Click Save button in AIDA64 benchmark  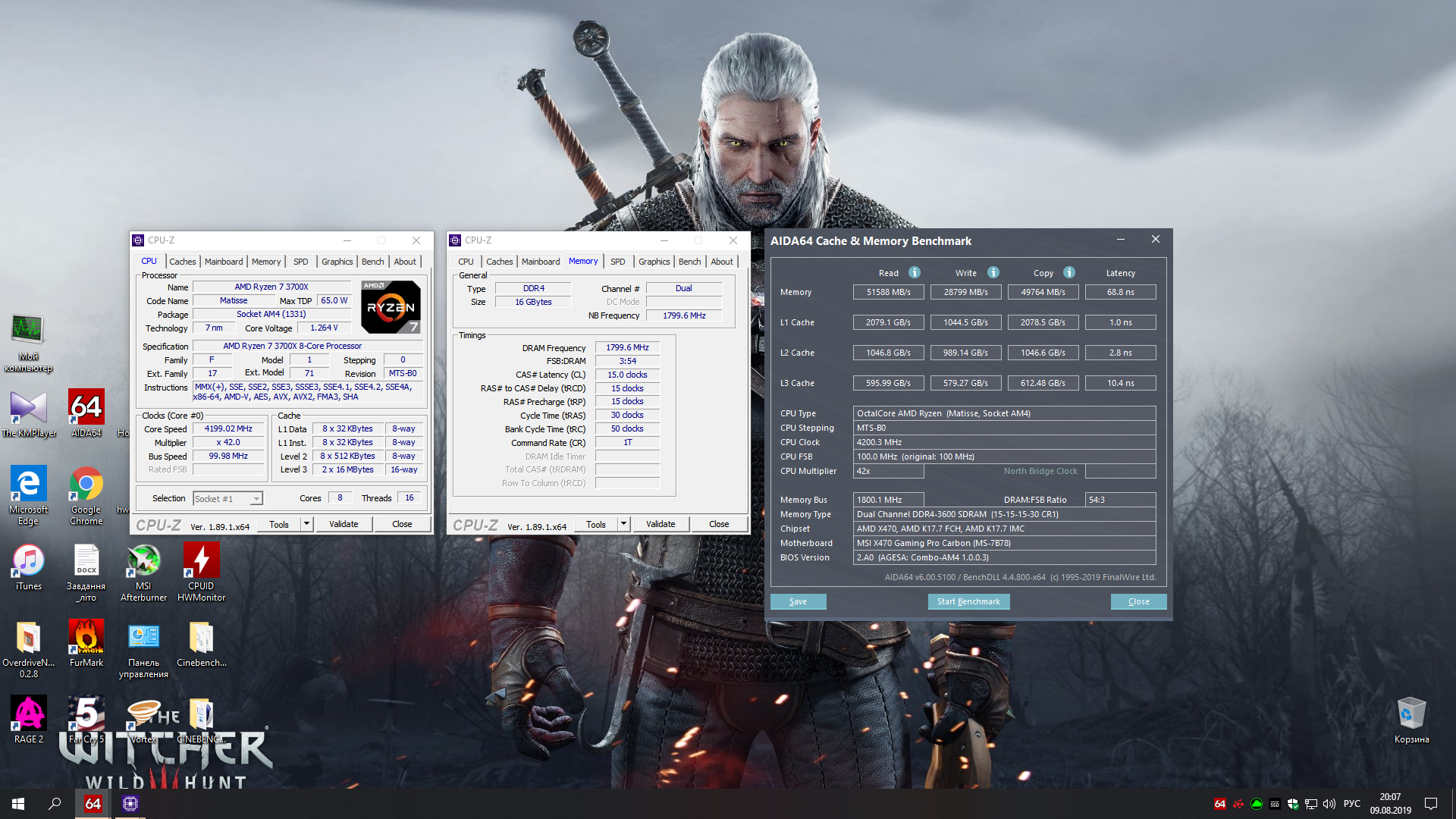(x=798, y=601)
